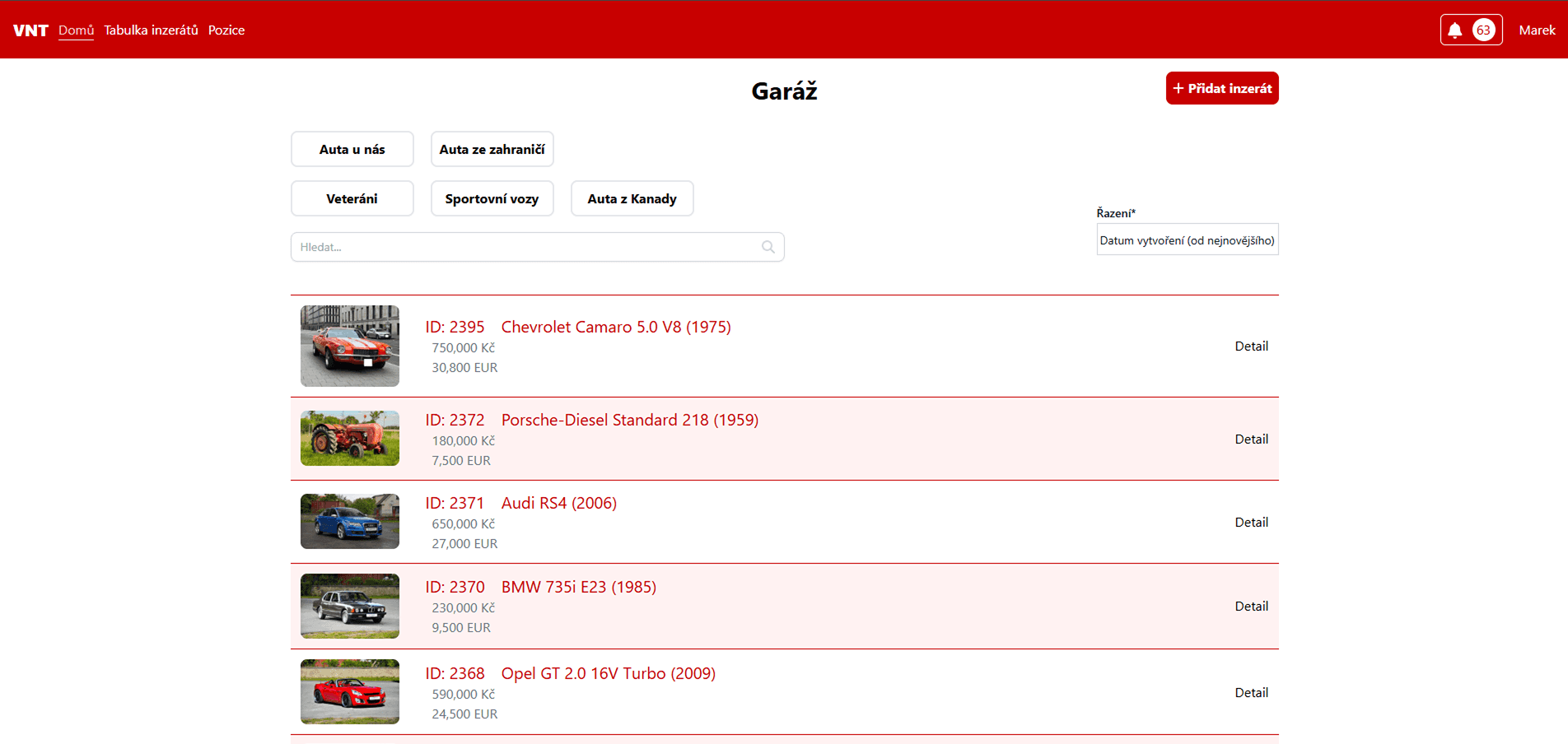1568x744 pixels.
Task: Click the 180,000 Kč price
Action: coord(464,441)
